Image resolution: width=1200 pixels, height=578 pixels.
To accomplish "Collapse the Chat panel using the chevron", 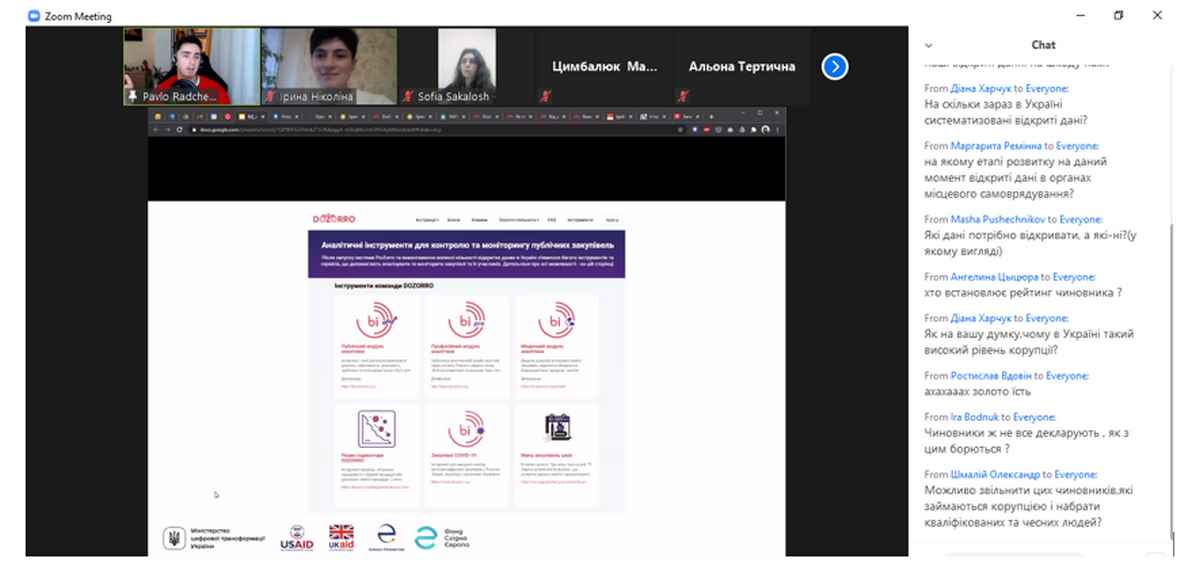I will pos(929,45).
